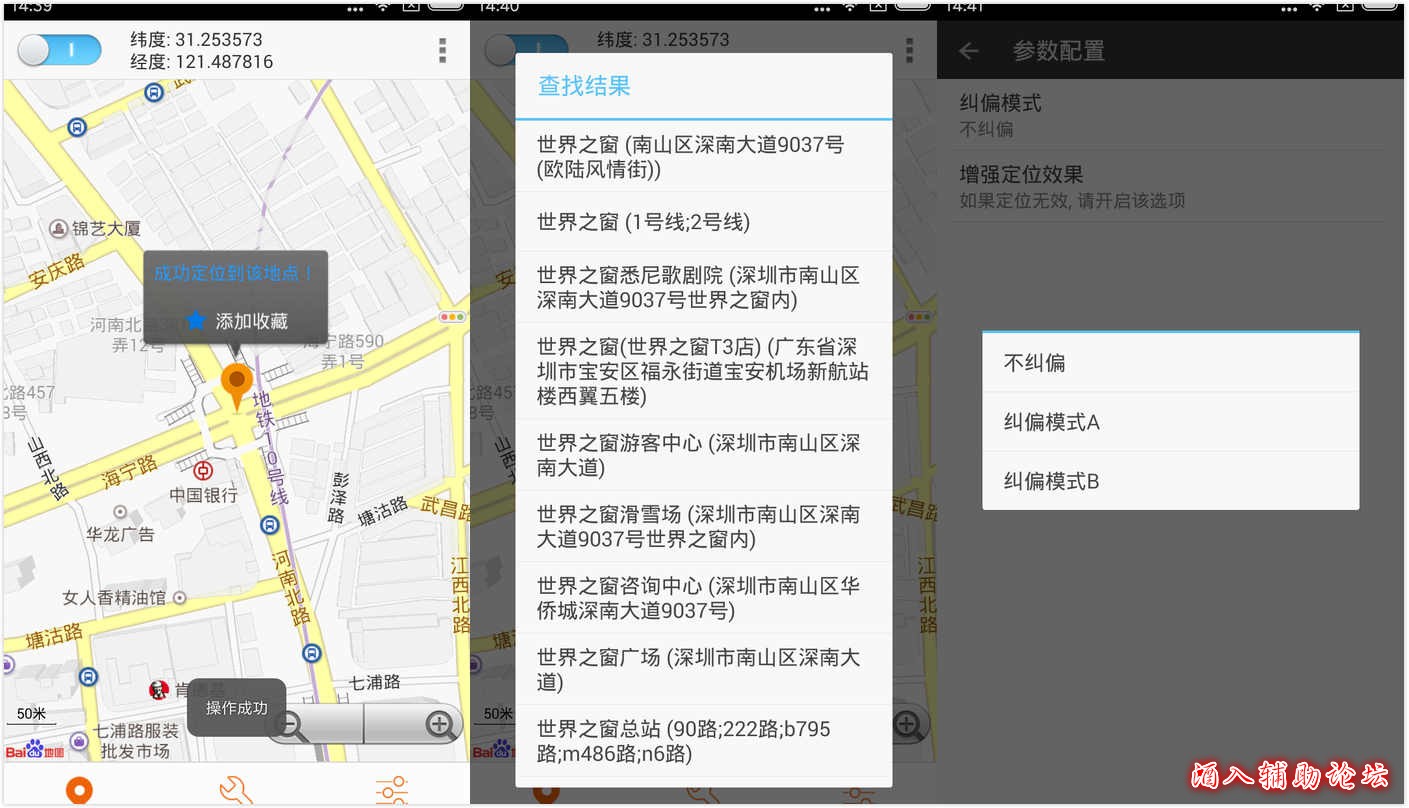Tap the 中国银行 bank icon on map

203,470
